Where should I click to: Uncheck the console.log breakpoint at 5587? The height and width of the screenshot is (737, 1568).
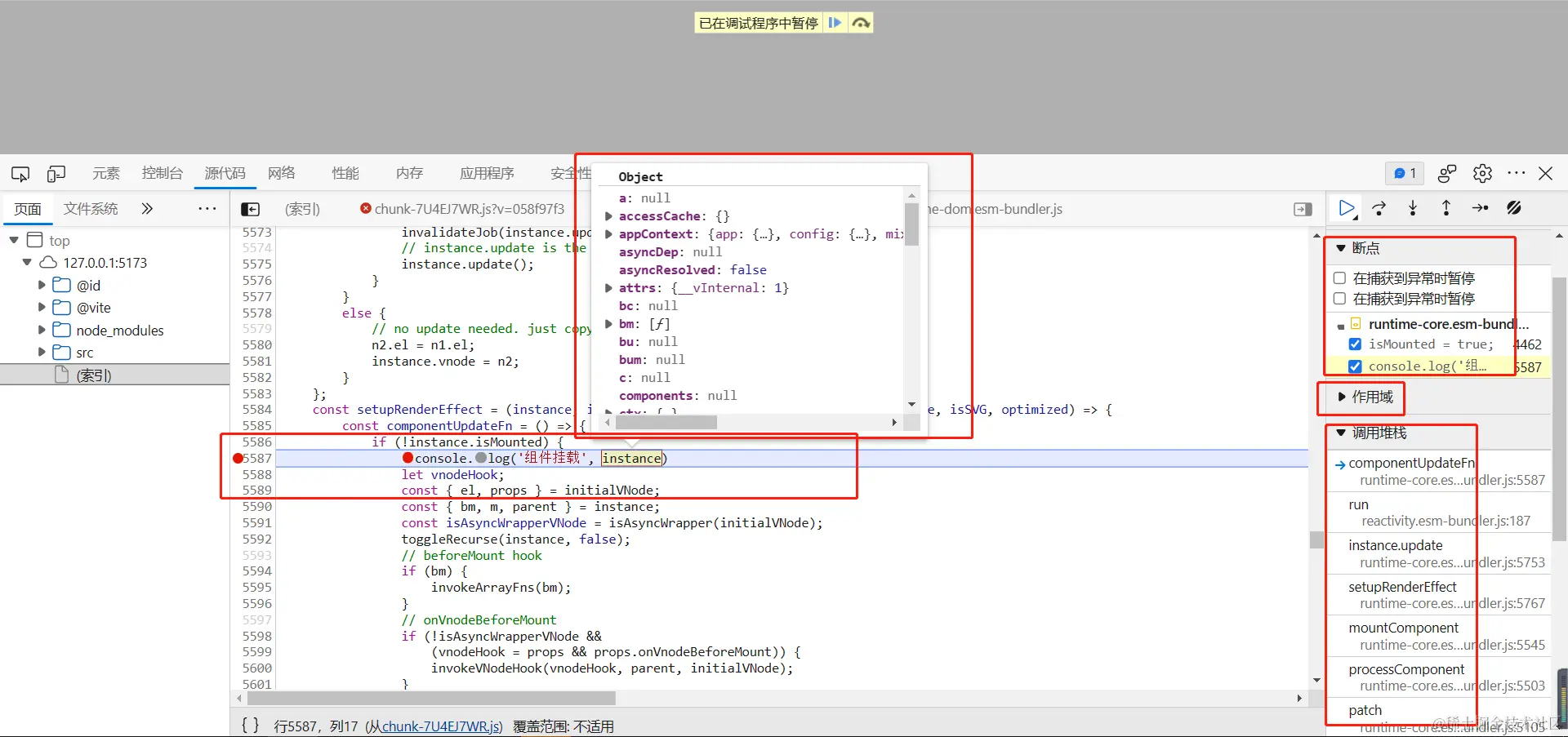[x=1355, y=366]
